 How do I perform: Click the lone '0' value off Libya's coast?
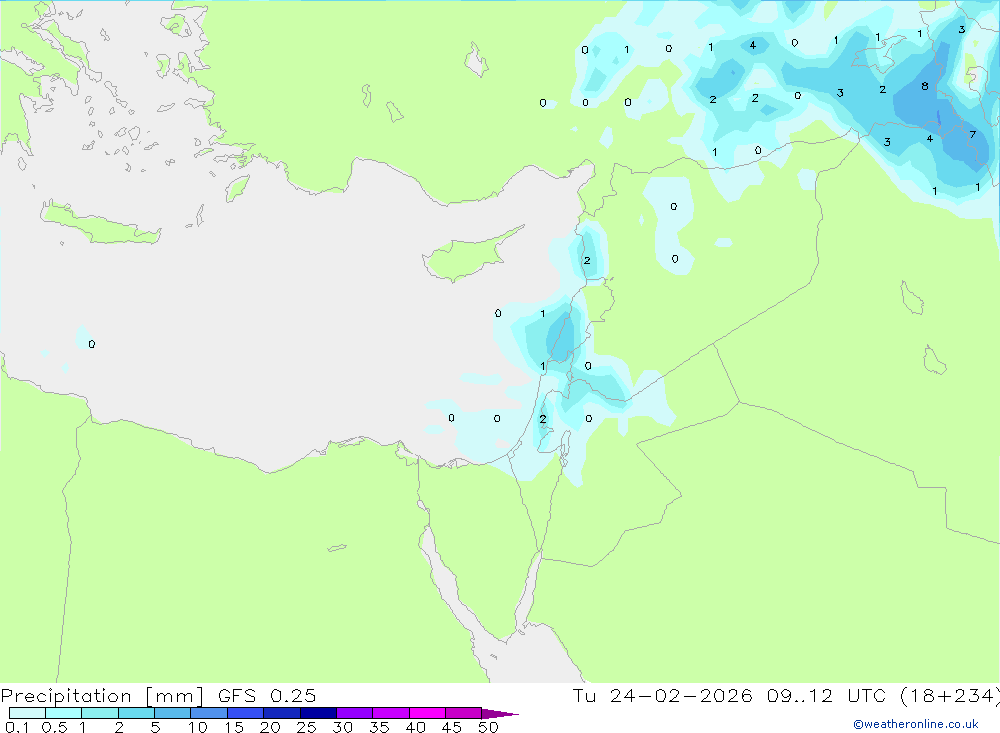92,344
